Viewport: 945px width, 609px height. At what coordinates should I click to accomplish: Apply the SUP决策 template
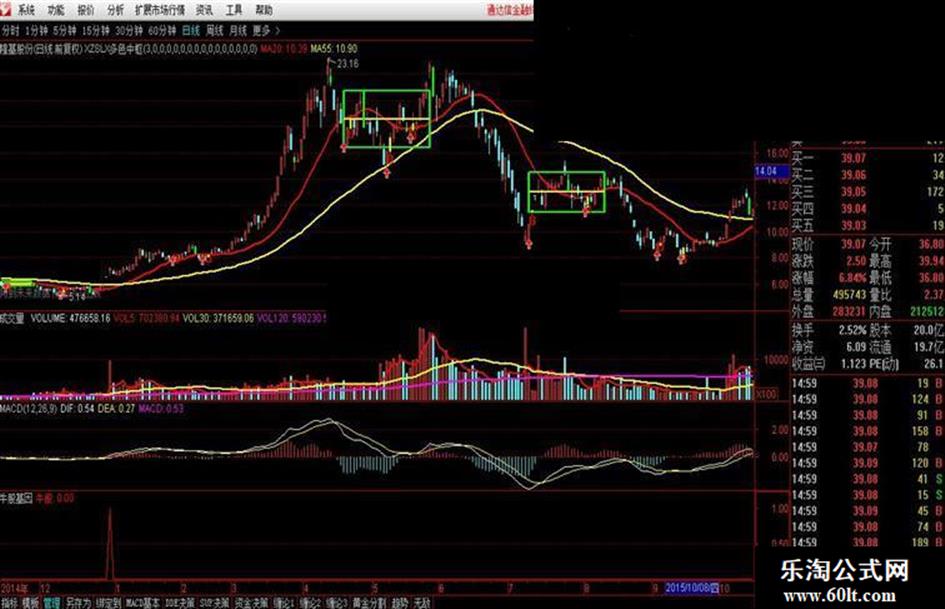[215, 603]
